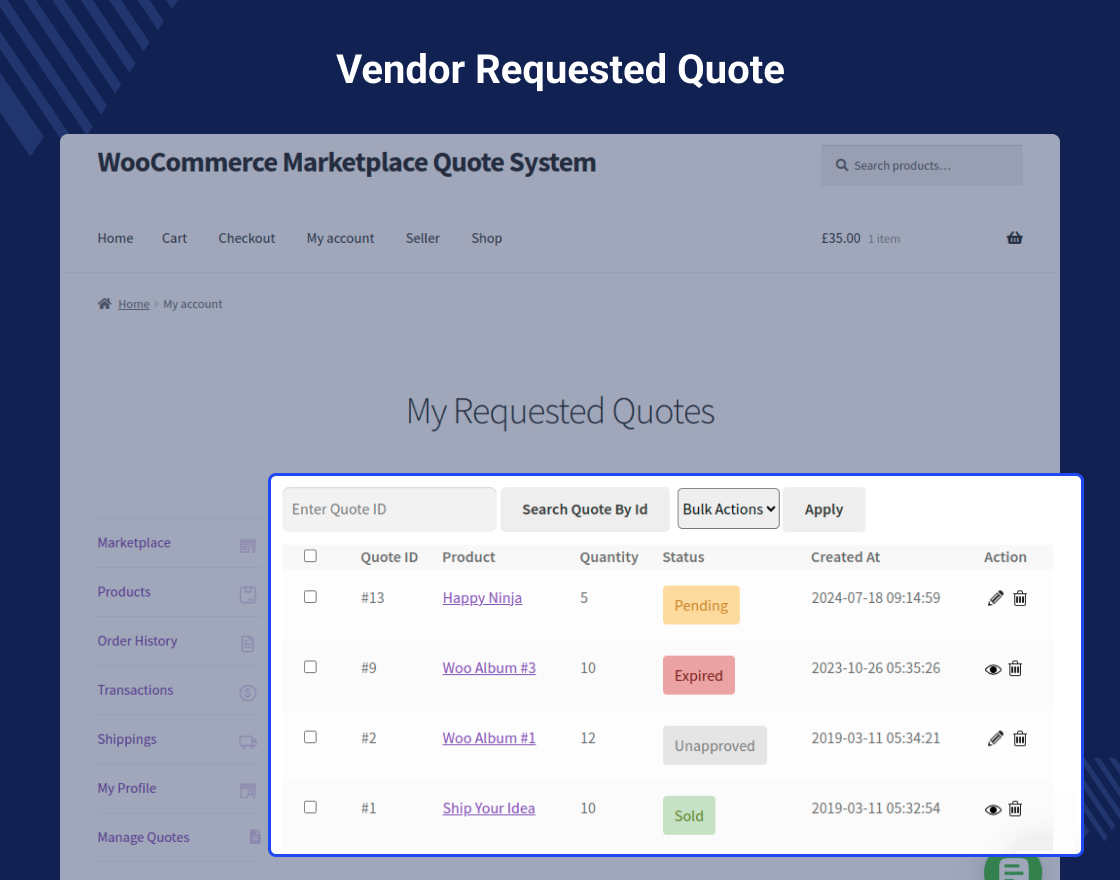Check the box for quote #13

(x=310, y=596)
